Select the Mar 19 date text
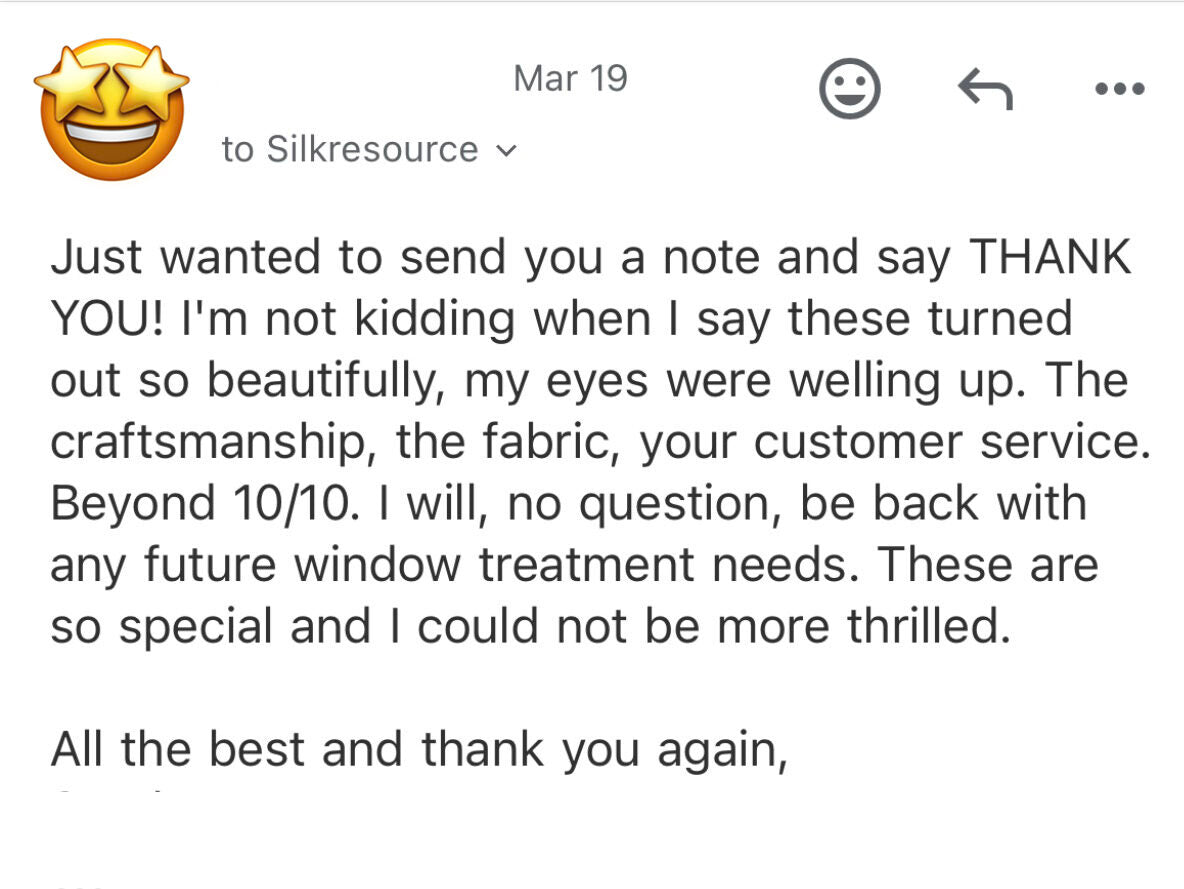Viewport: 1184px width, 889px height. [x=569, y=77]
